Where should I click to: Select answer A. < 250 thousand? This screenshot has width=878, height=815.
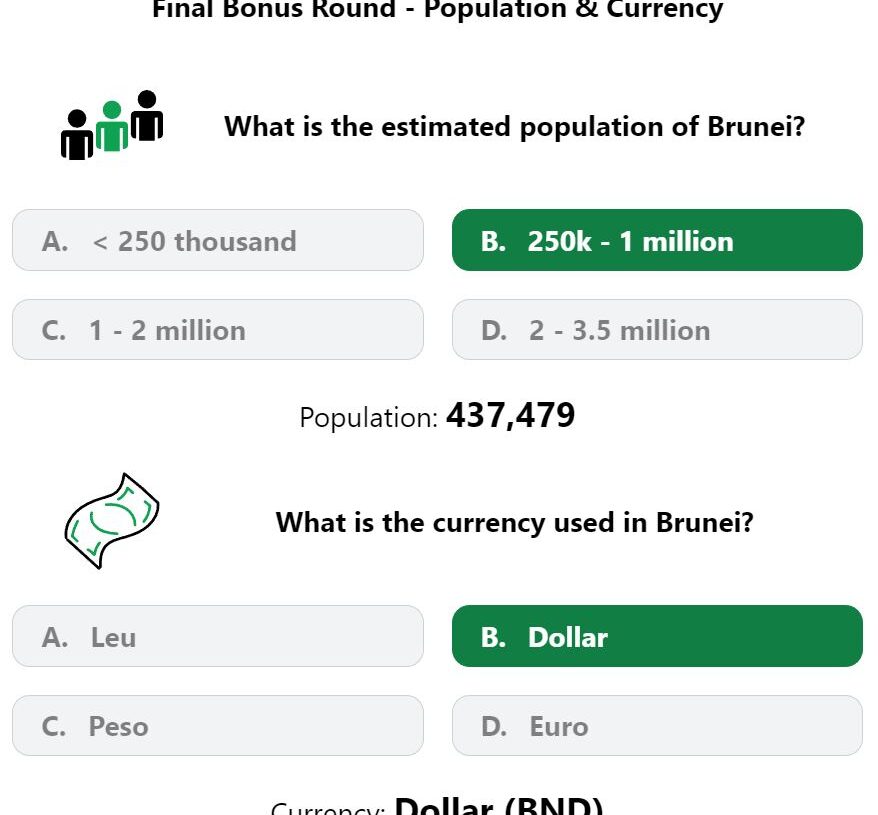pyautogui.click(x=218, y=240)
